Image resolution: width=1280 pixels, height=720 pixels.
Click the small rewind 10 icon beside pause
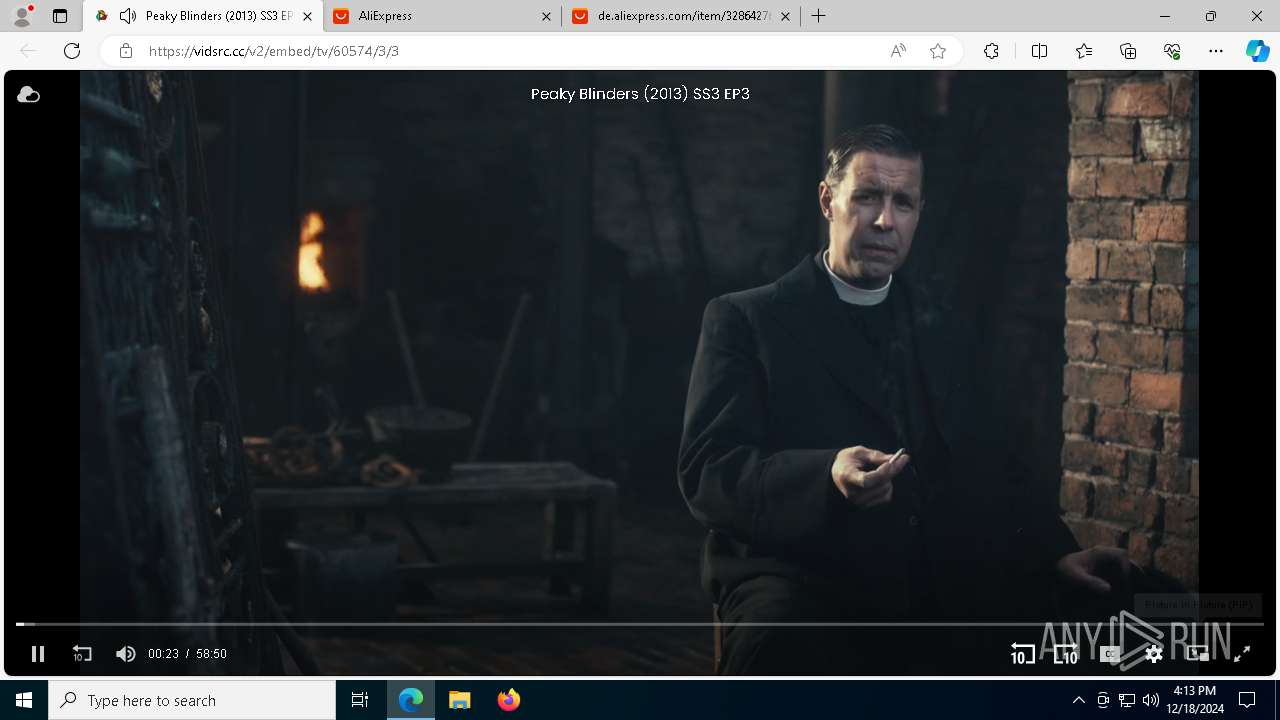click(82, 654)
